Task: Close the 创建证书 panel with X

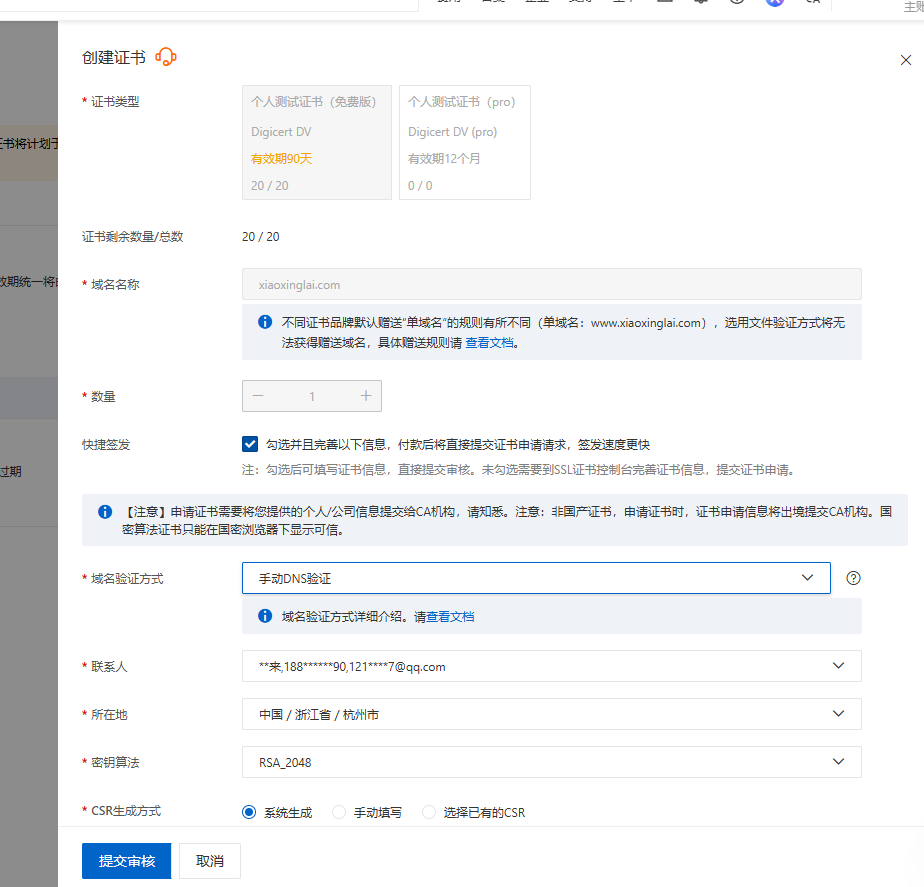Action: pos(905,60)
